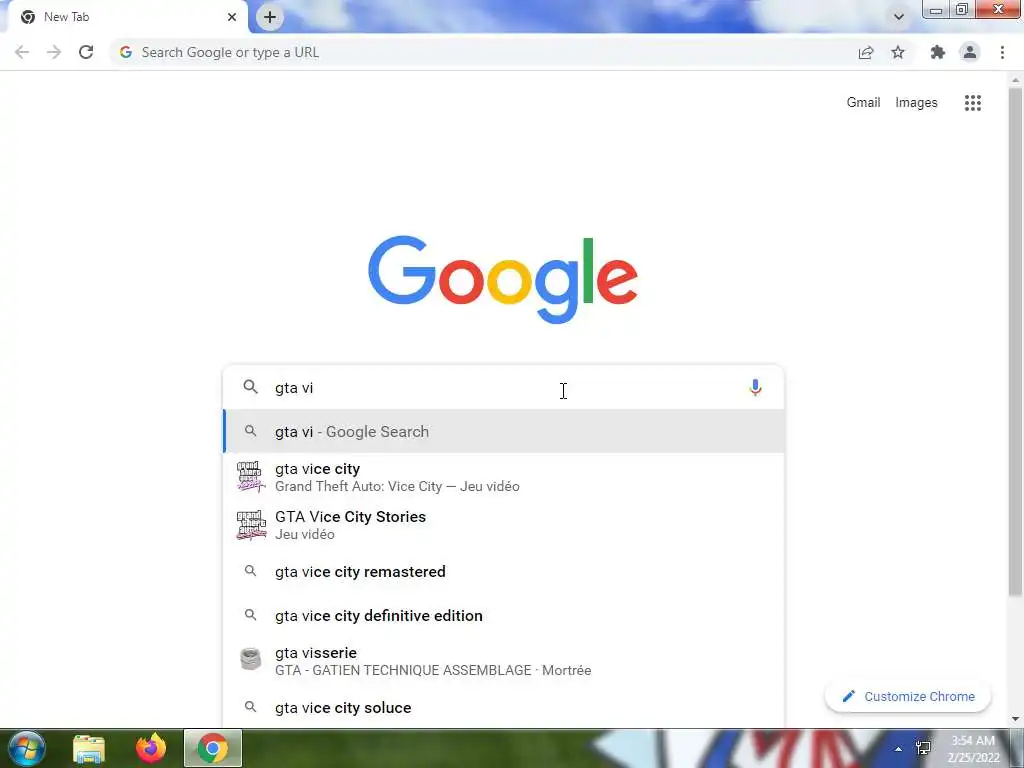Click the magnifier beside 'gta vice city definitive edition'
Screen dimensions: 1024x768
pos(250,615)
